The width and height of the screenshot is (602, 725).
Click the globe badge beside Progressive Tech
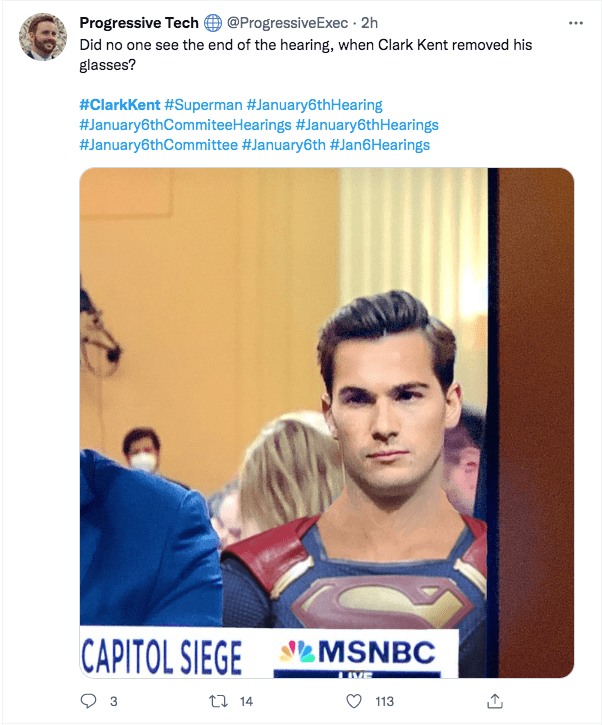(x=213, y=23)
